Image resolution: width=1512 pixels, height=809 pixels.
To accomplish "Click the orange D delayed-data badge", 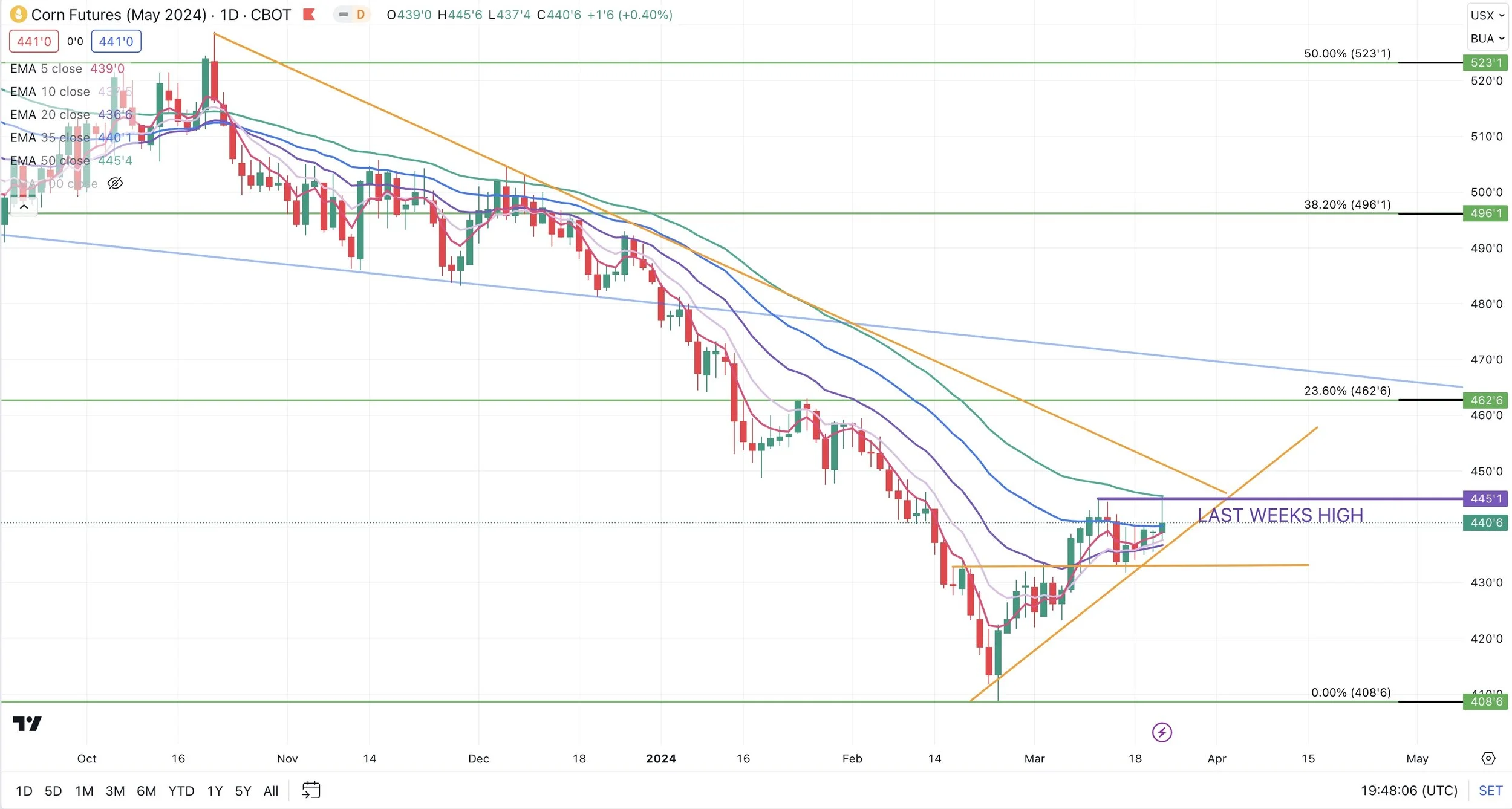I will coord(360,15).
